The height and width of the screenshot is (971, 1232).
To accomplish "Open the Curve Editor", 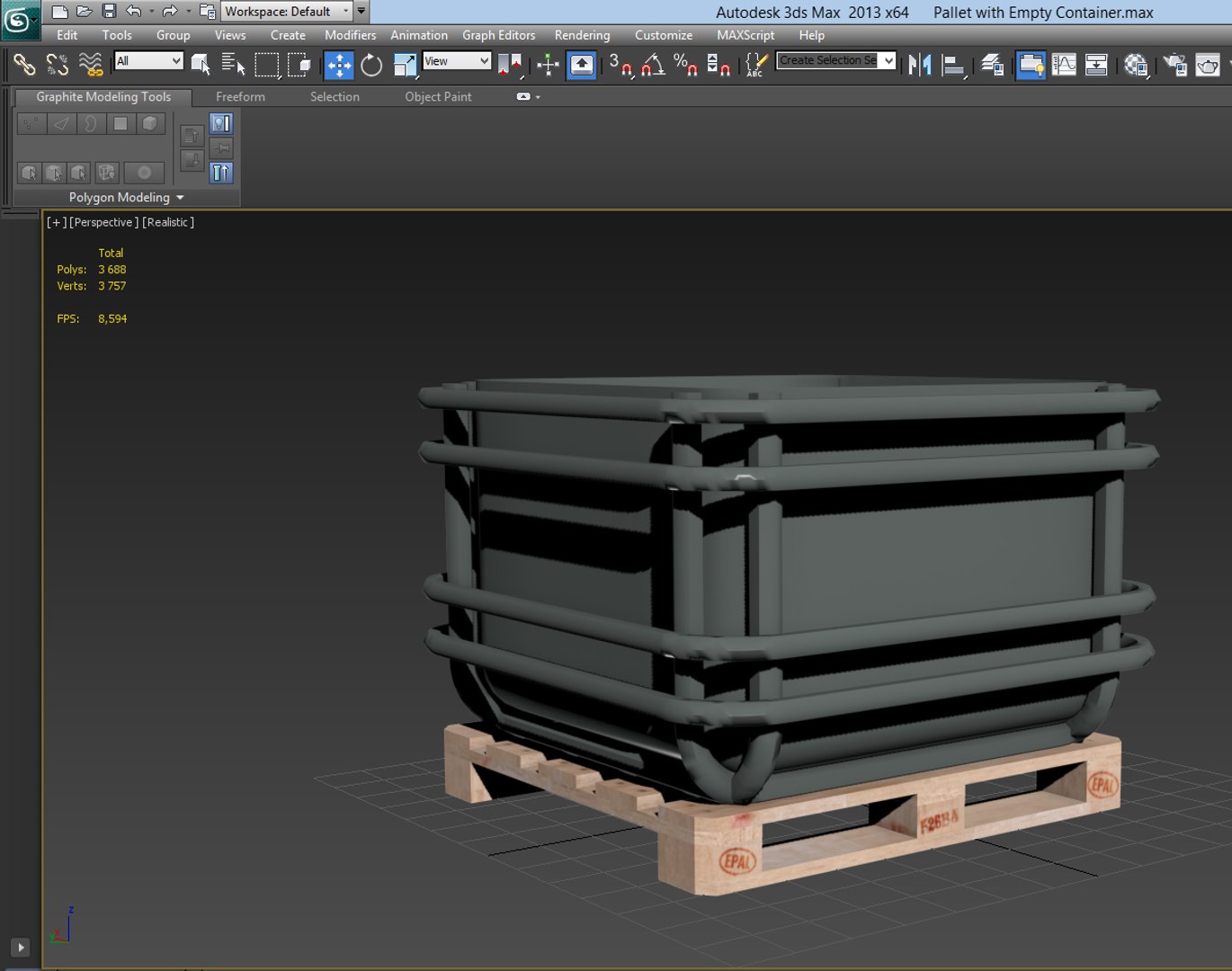I will coord(1064,65).
